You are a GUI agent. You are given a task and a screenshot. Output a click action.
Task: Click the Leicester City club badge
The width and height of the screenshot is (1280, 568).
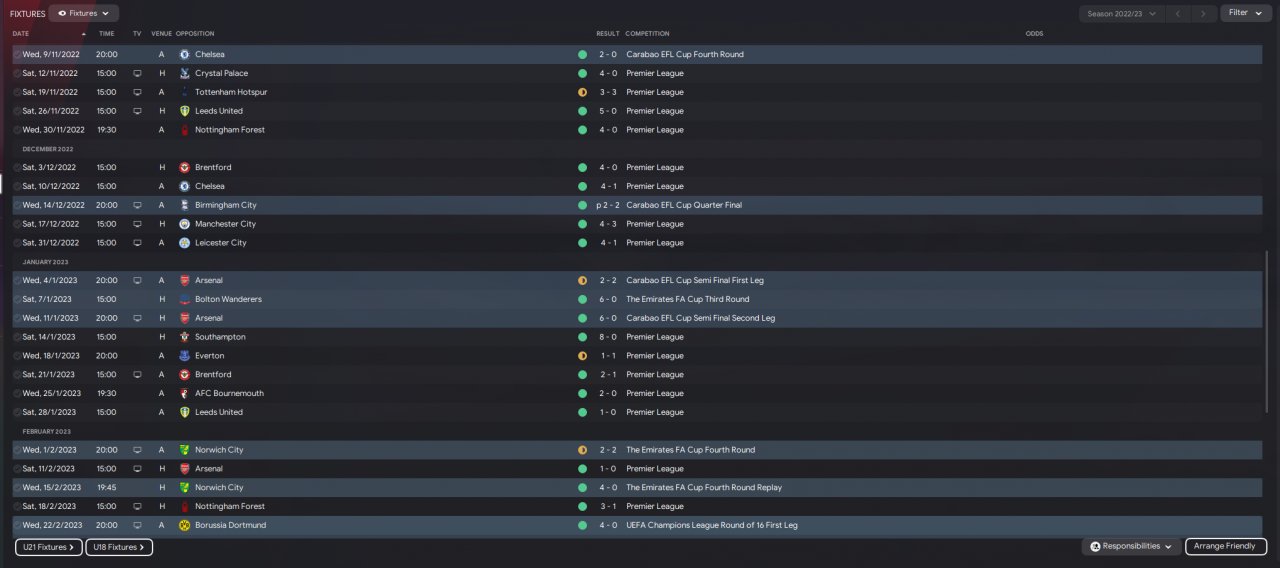pos(184,243)
